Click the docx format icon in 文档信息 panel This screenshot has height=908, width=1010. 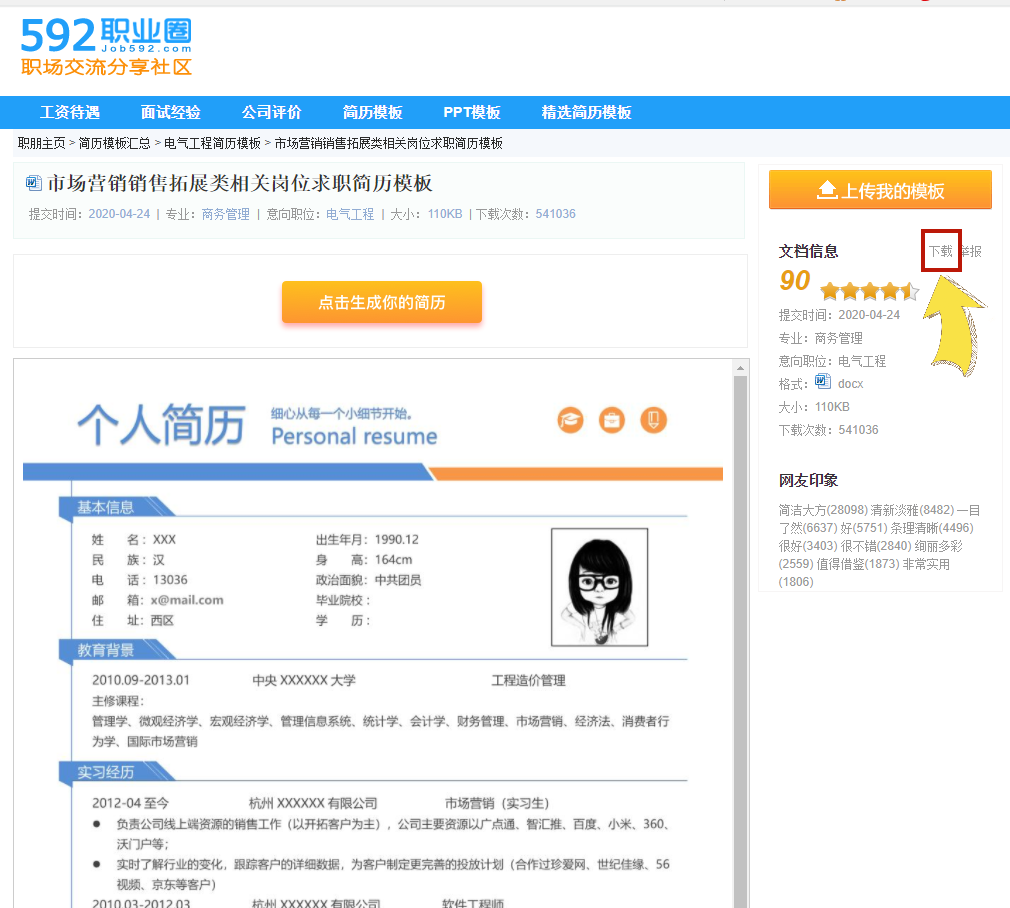(823, 382)
